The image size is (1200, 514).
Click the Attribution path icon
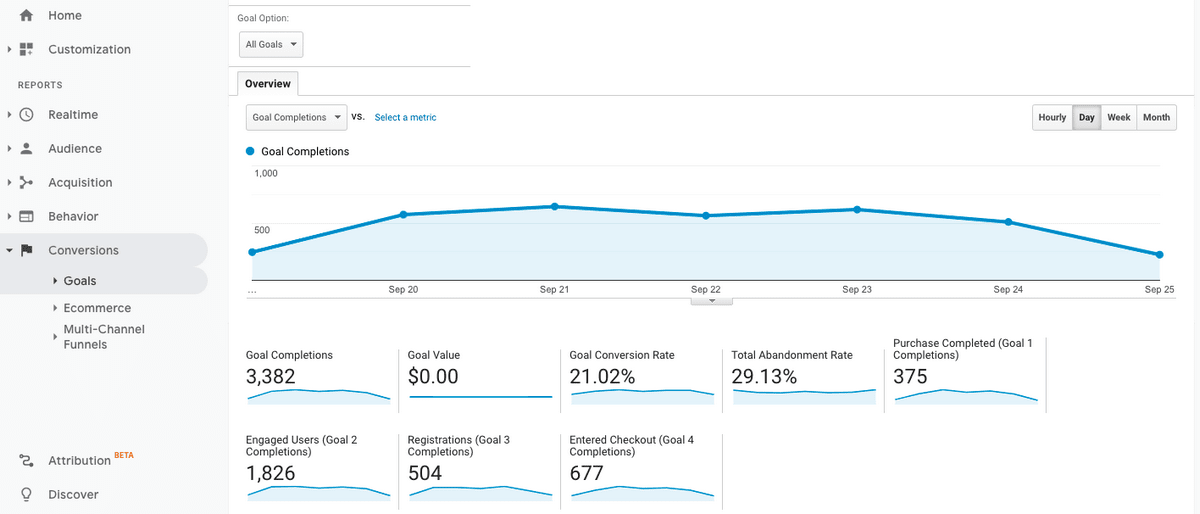[x=26, y=460]
